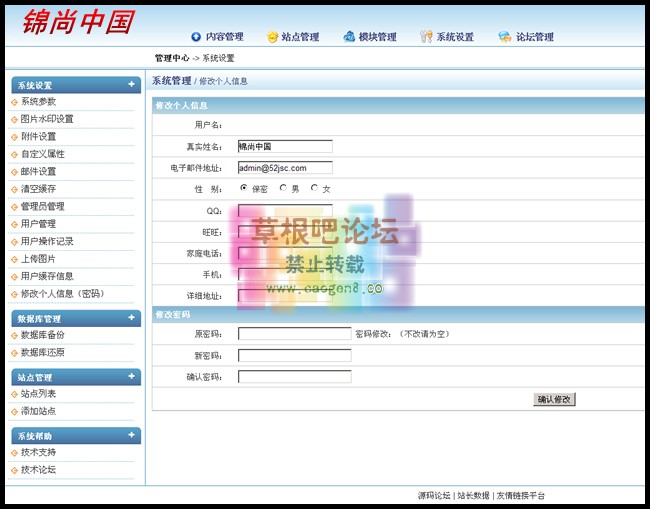Click the 模块管理 icon in top navigation
650x509 pixels.
click(349, 37)
